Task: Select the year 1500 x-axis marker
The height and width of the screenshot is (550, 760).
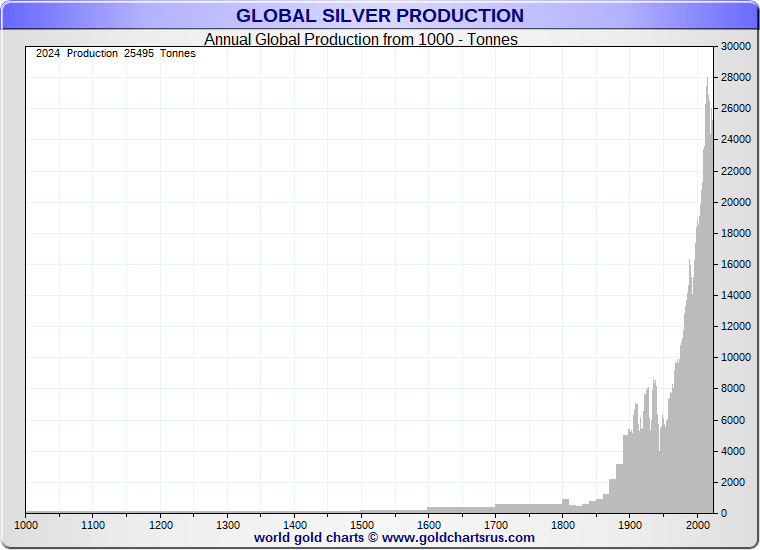Action: pos(361,524)
